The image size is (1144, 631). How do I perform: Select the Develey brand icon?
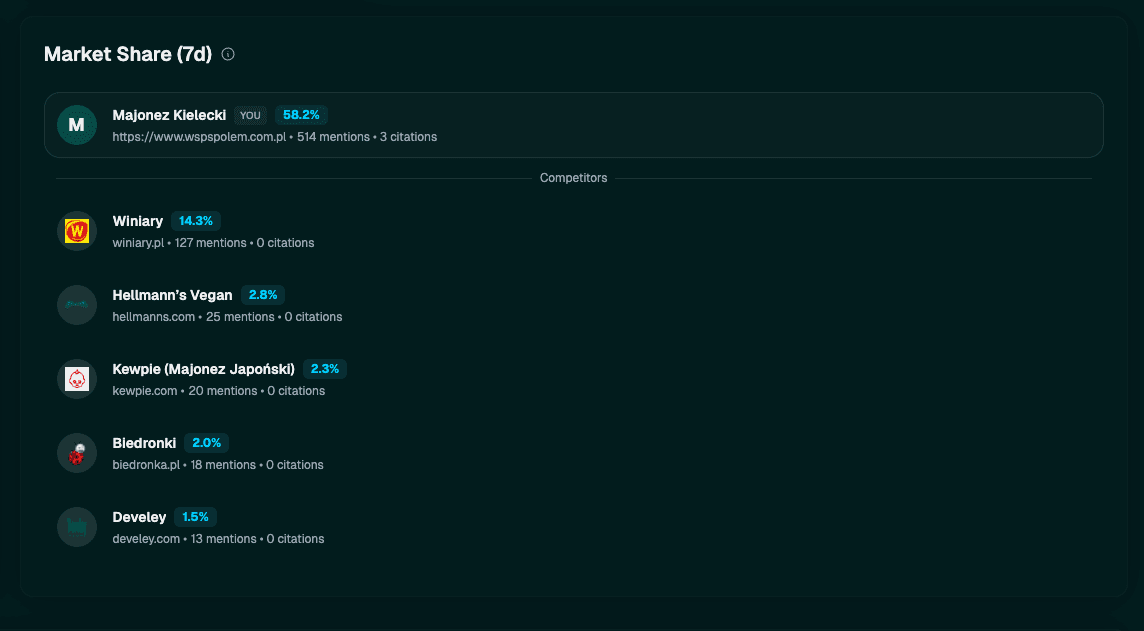tap(77, 527)
